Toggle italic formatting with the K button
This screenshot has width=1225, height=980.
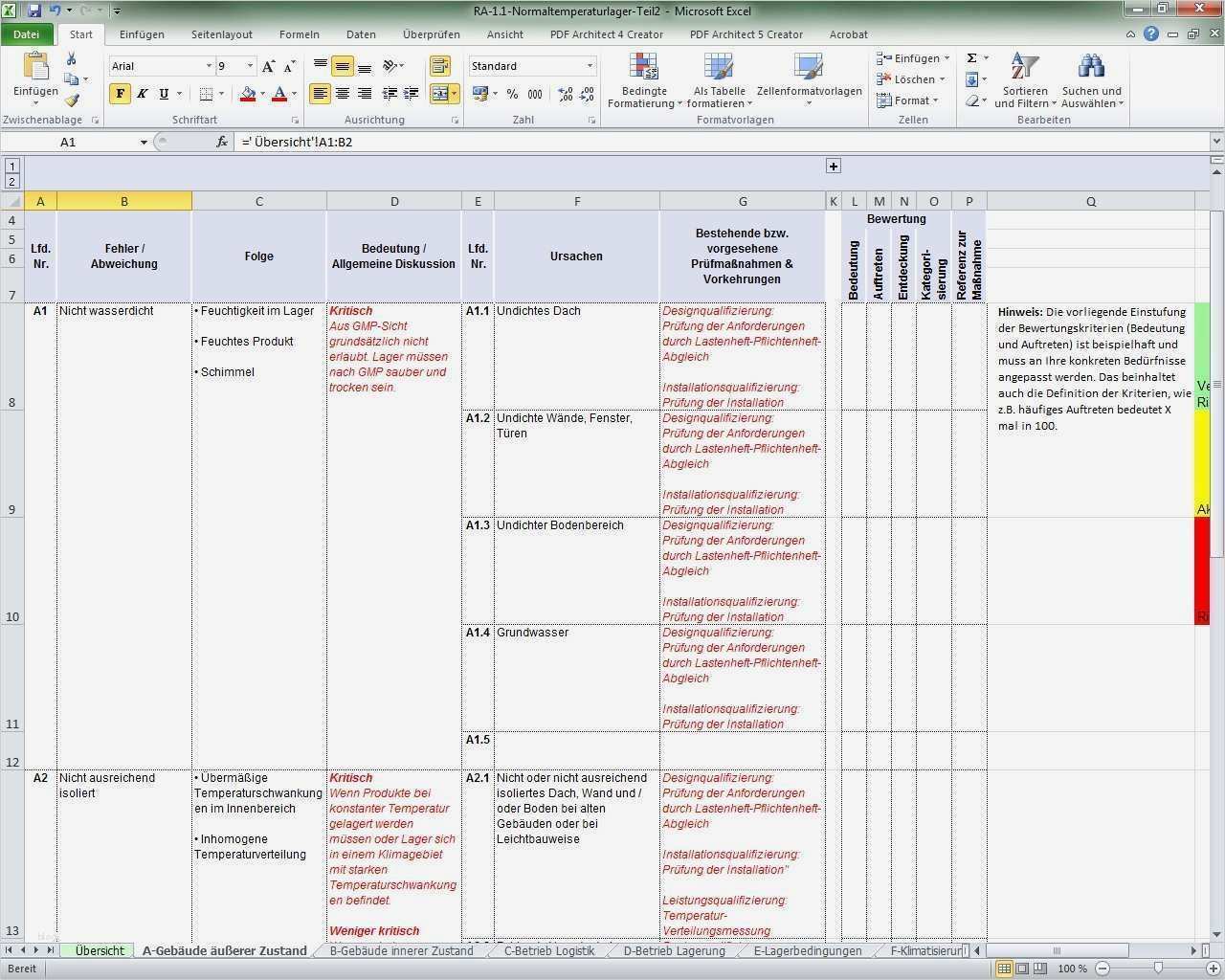[x=142, y=94]
